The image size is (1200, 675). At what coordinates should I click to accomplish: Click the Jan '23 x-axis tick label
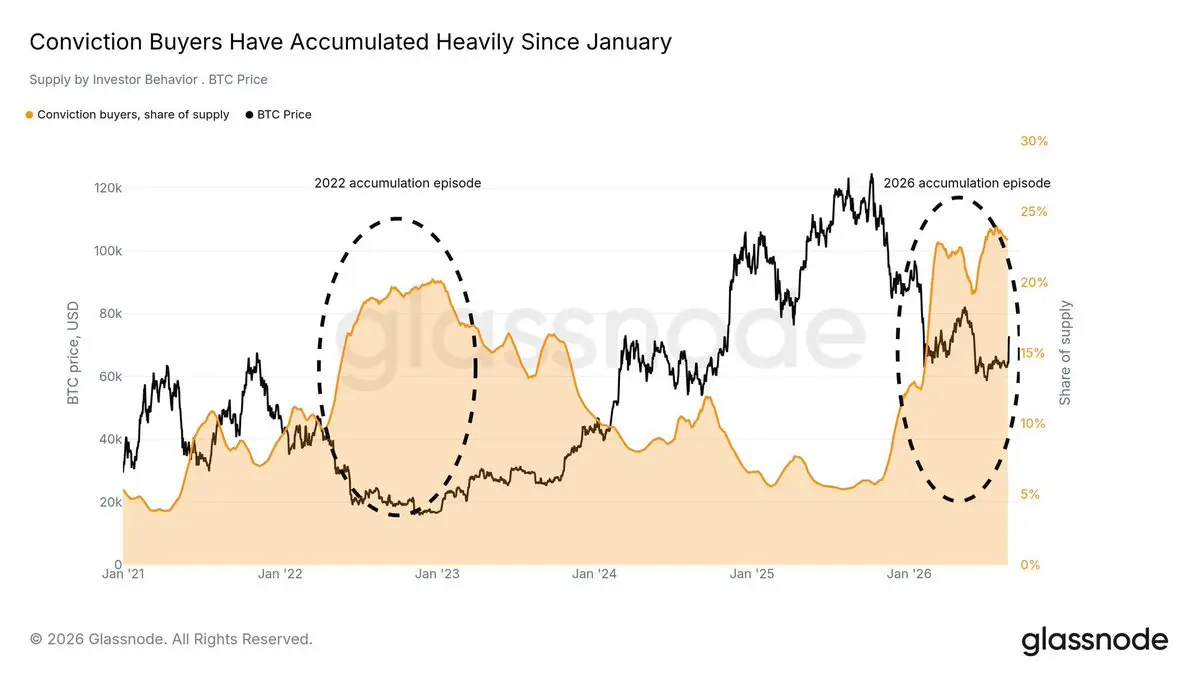click(x=437, y=574)
